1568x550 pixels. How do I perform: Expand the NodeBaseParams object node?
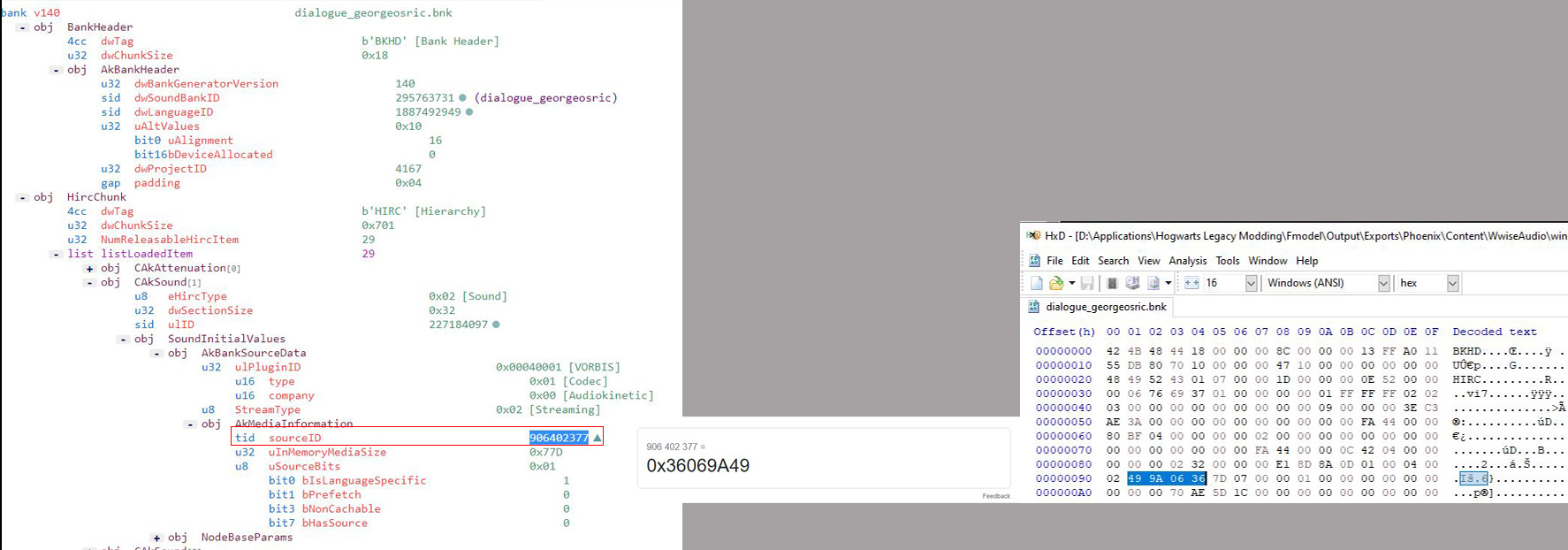(x=156, y=538)
